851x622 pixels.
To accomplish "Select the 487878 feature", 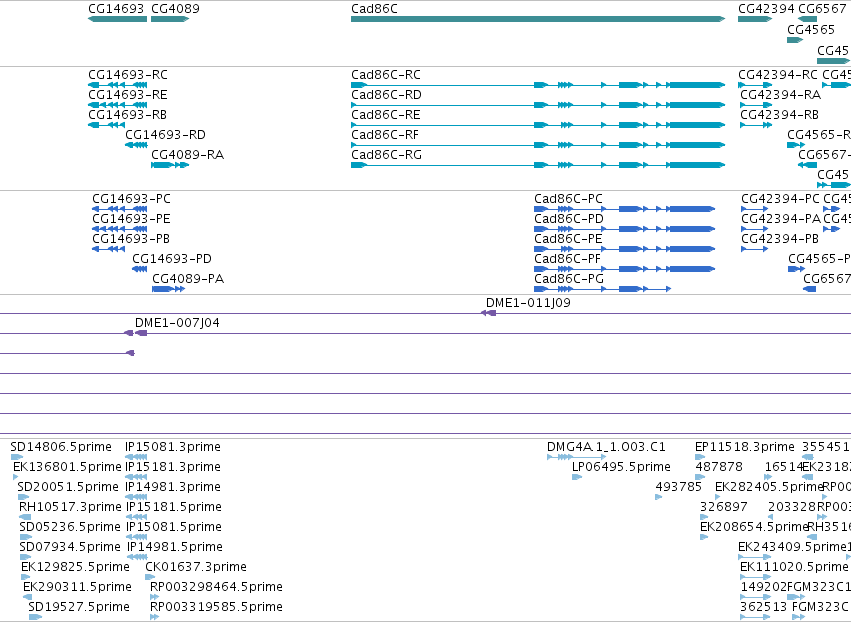I will point(700,477).
